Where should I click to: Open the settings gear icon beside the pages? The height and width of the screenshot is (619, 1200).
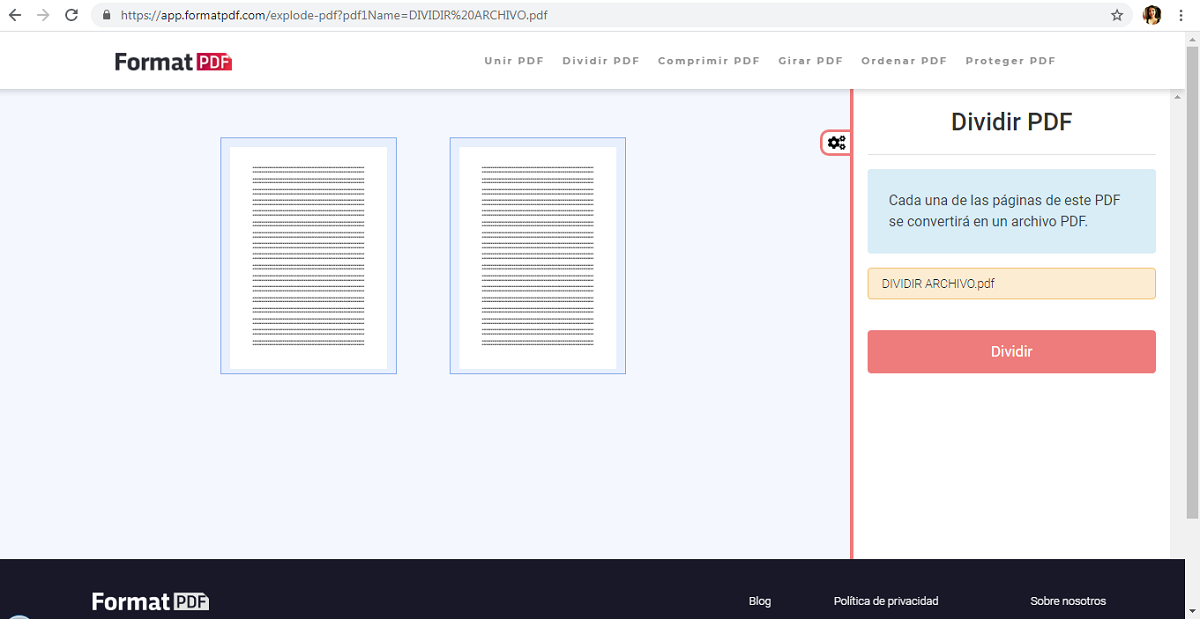pyautogui.click(x=836, y=142)
